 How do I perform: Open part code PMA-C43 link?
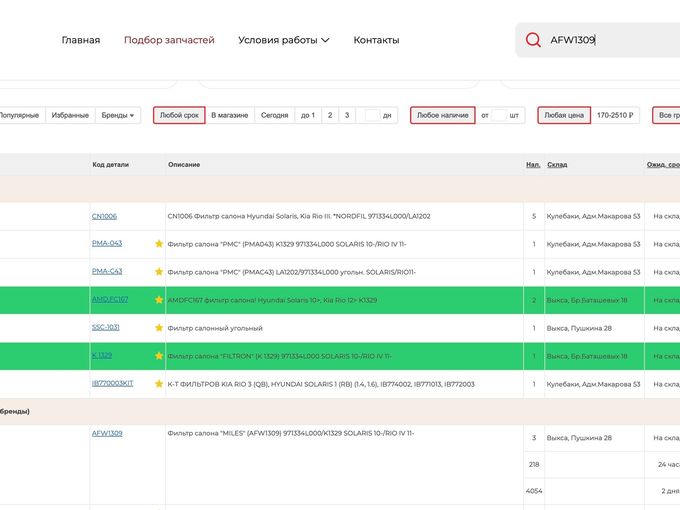coord(107,271)
